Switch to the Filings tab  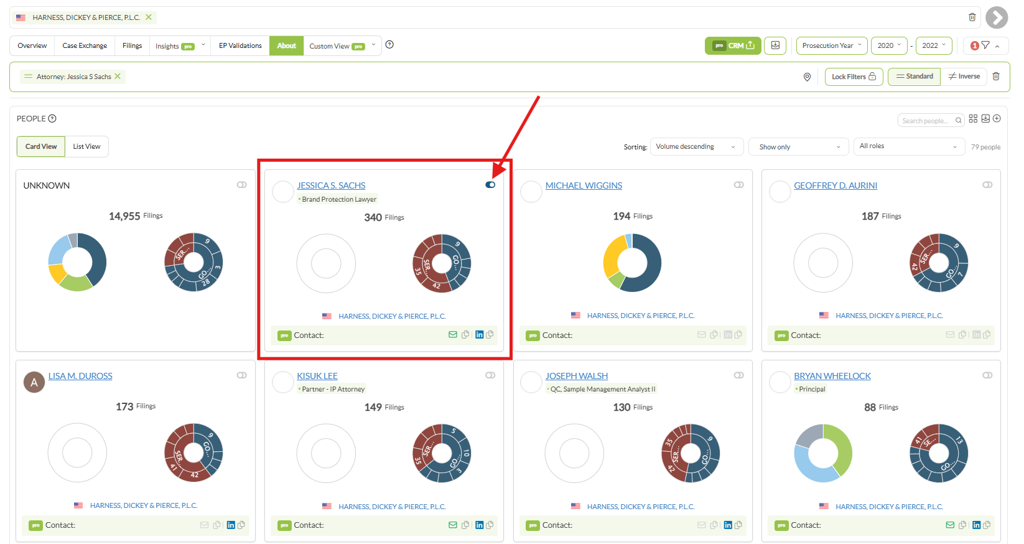coord(132,46)
